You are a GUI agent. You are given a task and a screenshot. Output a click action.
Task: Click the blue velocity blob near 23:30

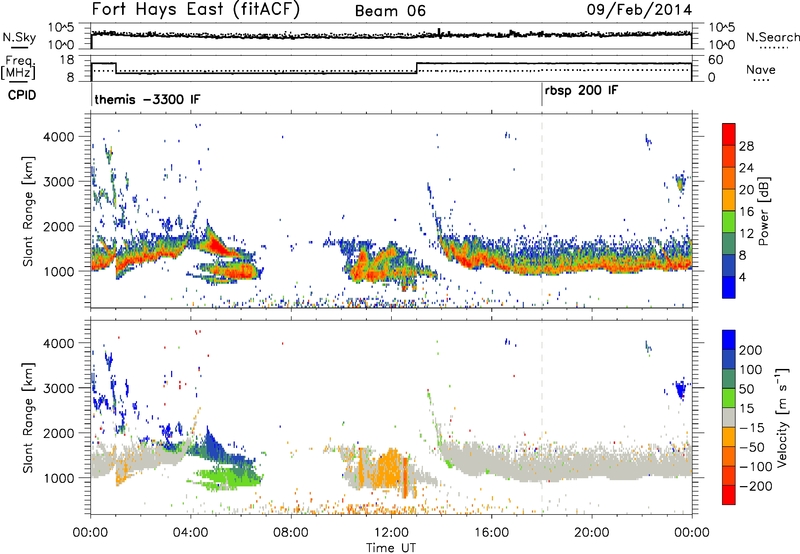coord(680,390)
